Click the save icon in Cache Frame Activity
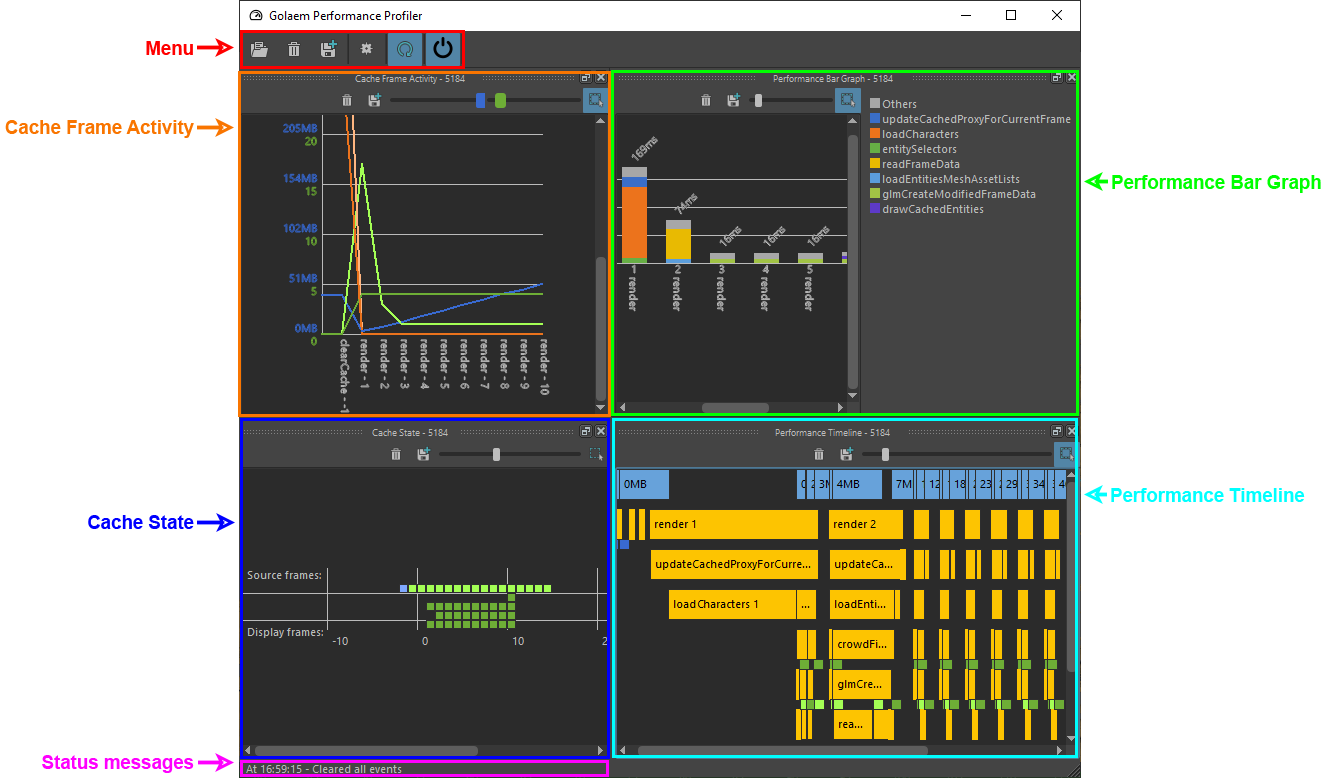Image resolution: width=1343 pixels, height=778 pixels. tap(374, 100)
